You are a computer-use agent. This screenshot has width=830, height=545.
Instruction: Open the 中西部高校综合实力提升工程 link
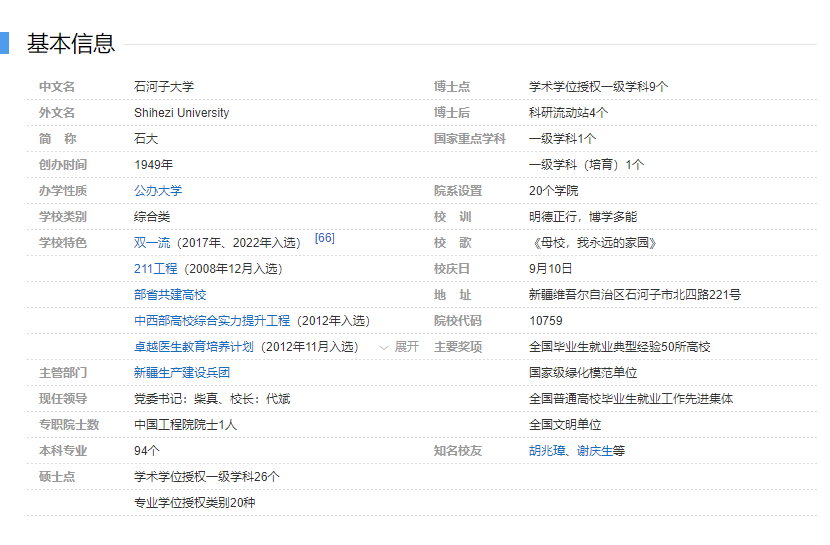tap(212, 321)
